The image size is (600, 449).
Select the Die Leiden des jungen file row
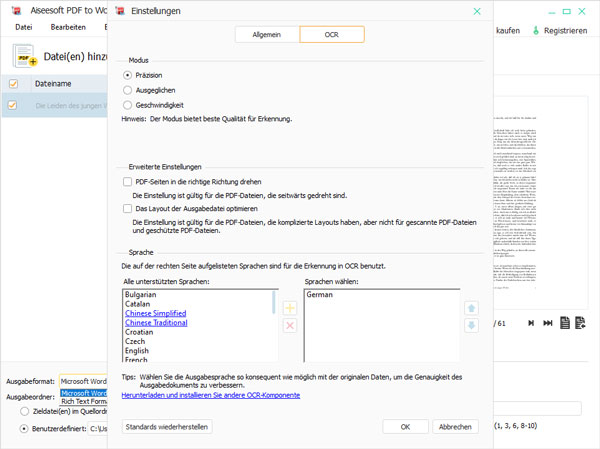click(55, 105)
